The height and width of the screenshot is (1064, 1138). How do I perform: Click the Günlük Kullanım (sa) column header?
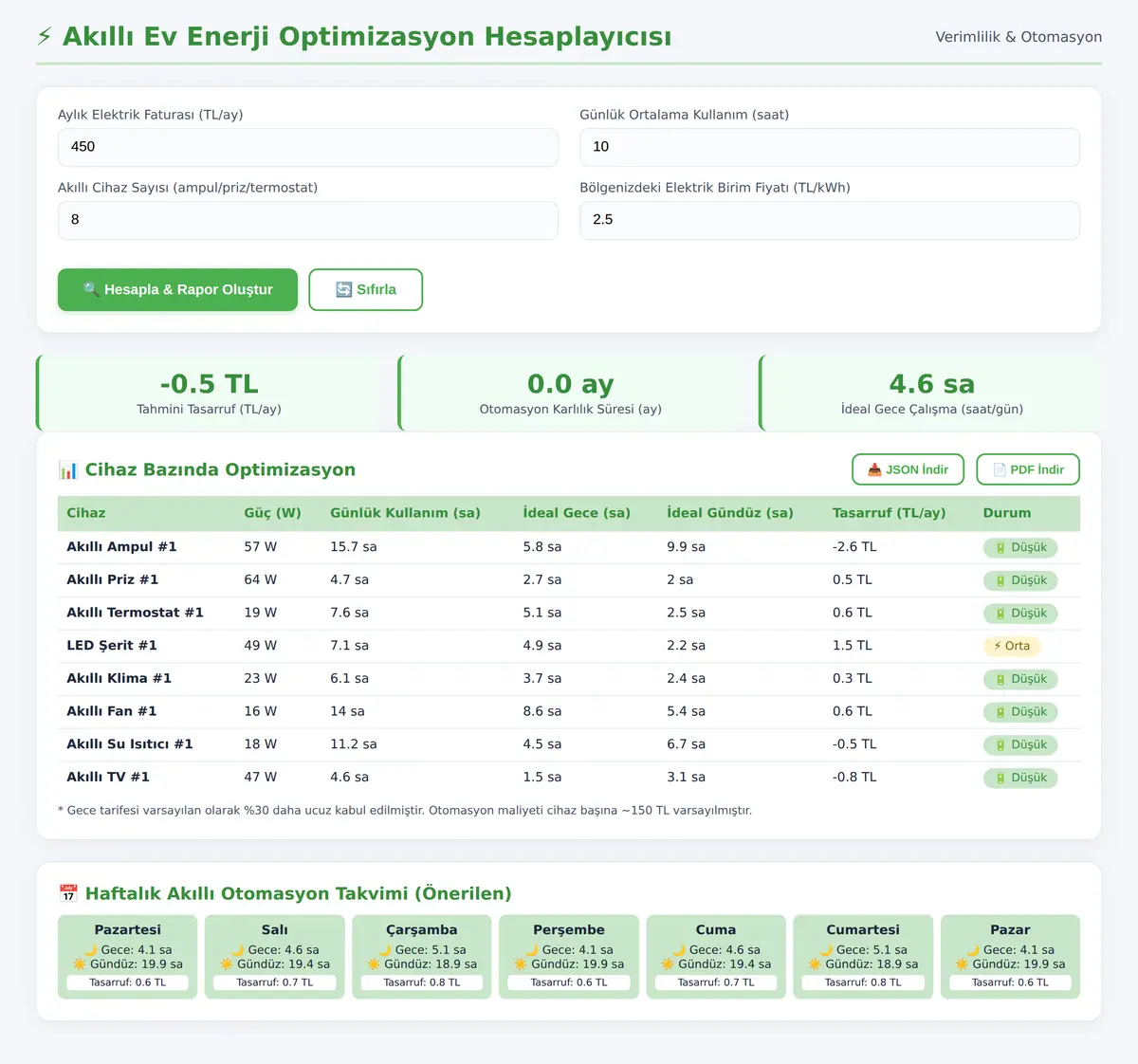[x=405, y=513]
